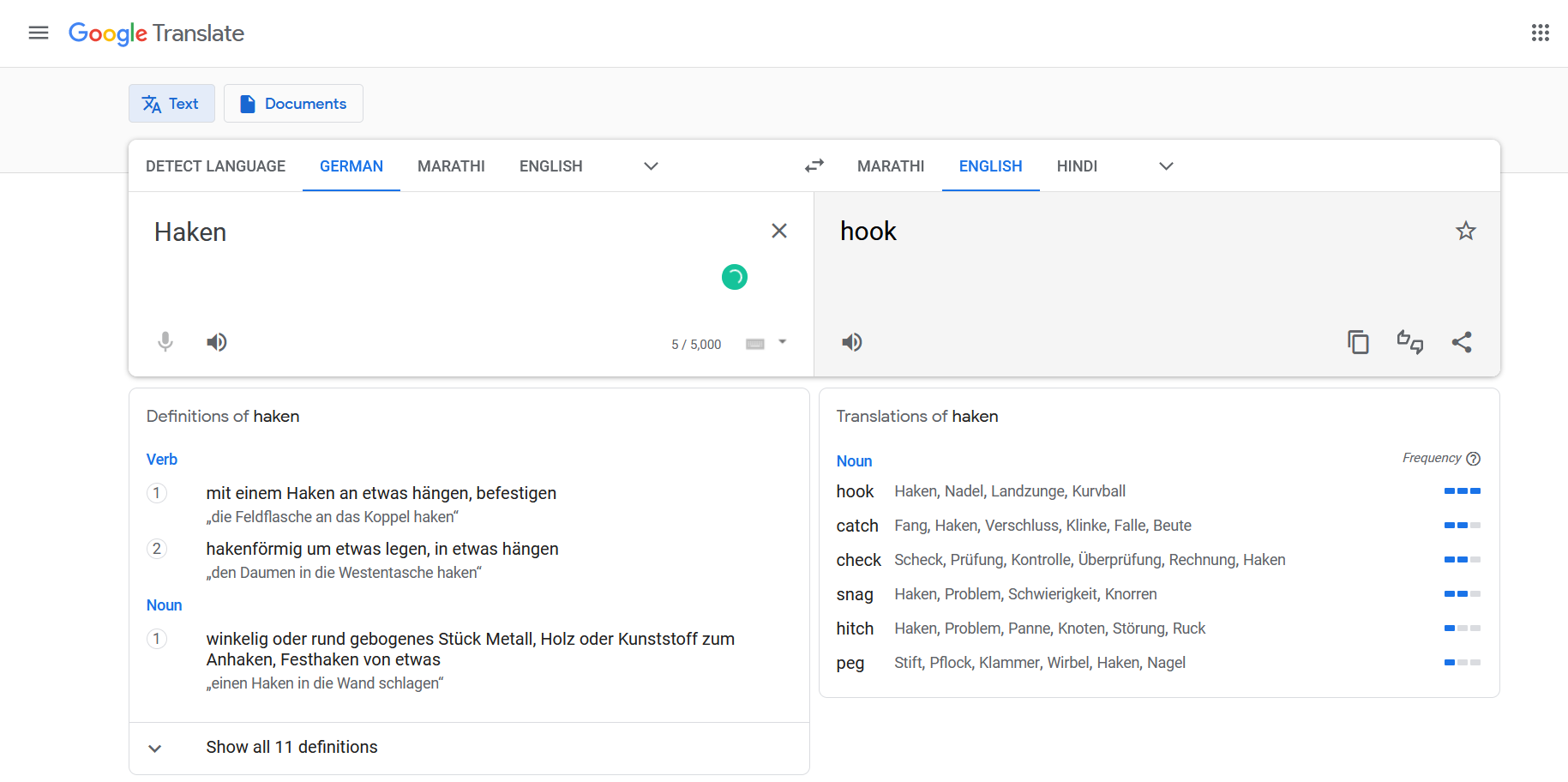Click reverse translation Verschluss
1568x782 pixels.
(x=1022, y=526)
